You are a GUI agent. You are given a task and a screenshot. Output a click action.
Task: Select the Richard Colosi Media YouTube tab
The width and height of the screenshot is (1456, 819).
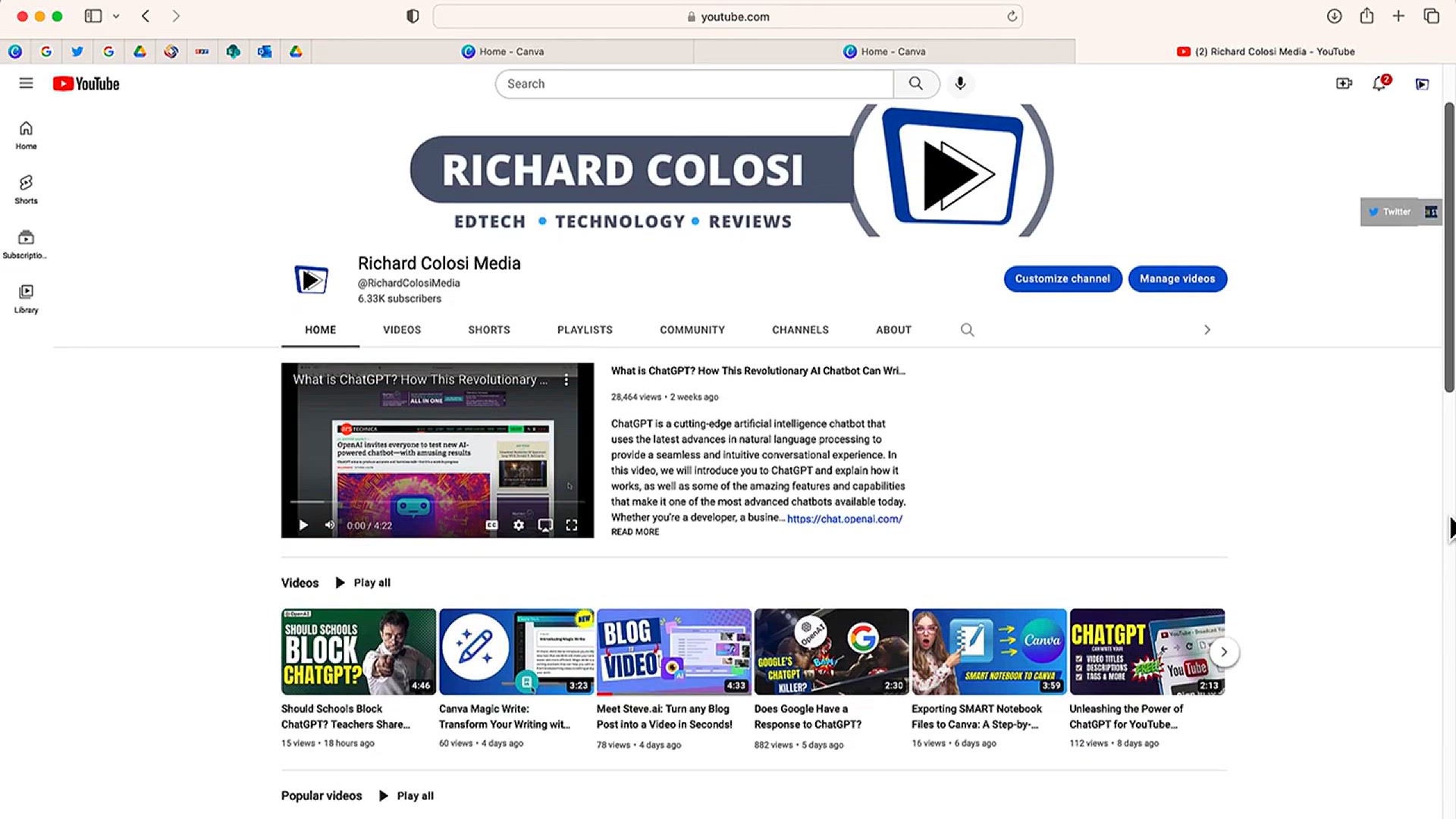pos(1266,52)
